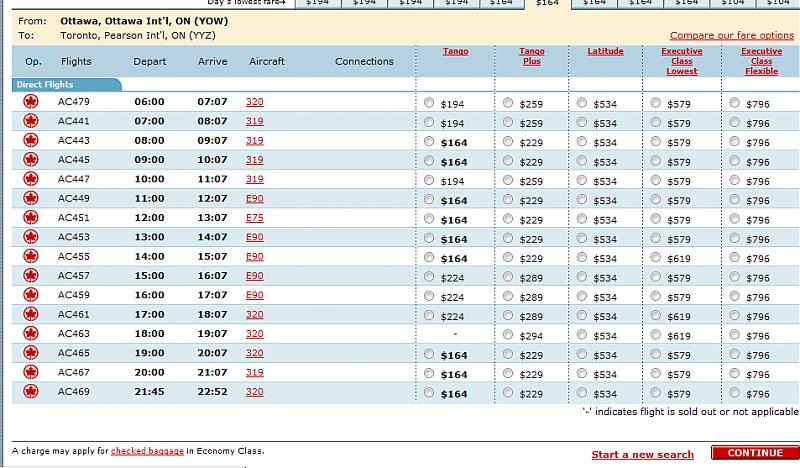This screenshot has height=468, width=800.
Task: Open the Latitude fare column header link
Action: tap(605, 51)
